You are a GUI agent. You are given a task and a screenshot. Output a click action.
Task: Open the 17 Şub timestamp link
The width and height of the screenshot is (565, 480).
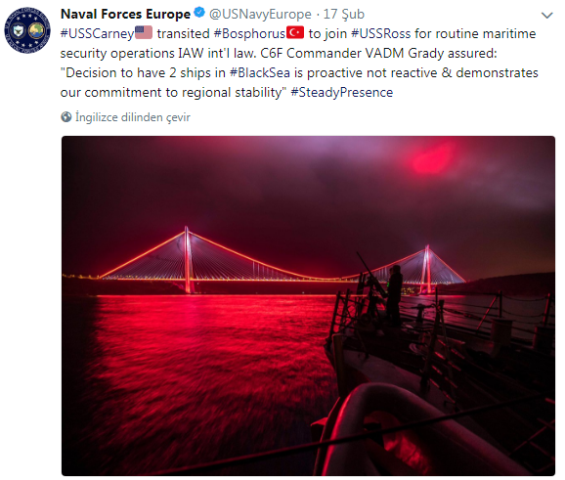tap(344, 14)
